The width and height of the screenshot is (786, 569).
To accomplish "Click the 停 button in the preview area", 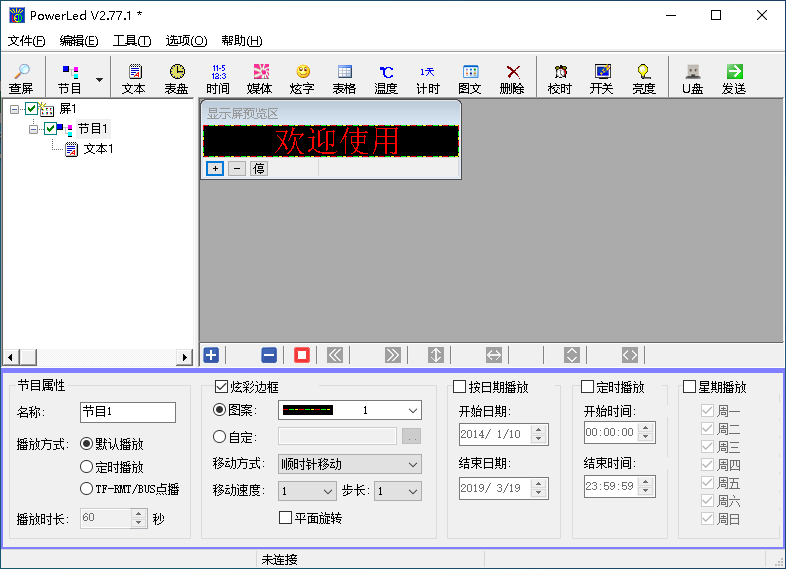I will pos(258,169).
